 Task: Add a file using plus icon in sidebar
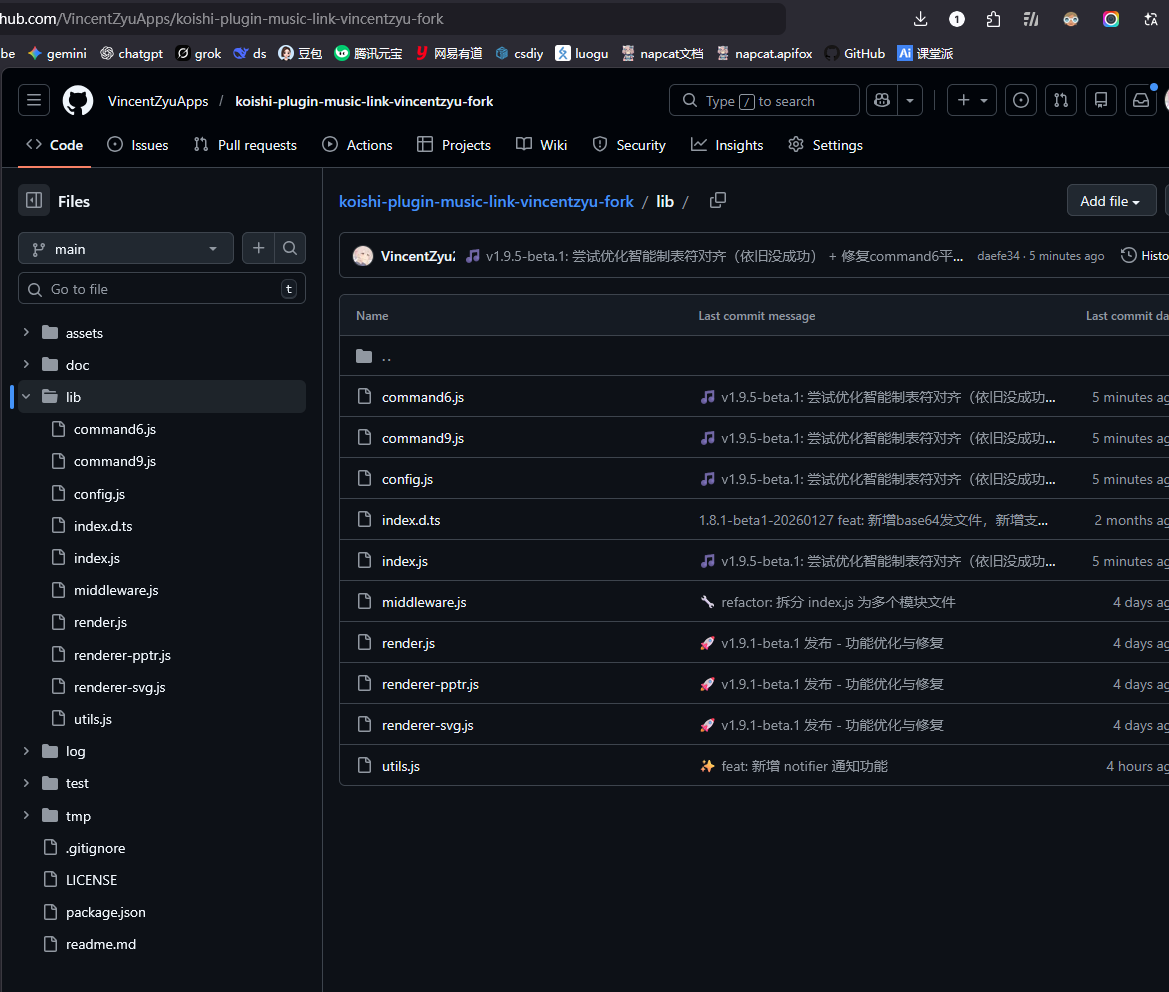click(258, 248)
